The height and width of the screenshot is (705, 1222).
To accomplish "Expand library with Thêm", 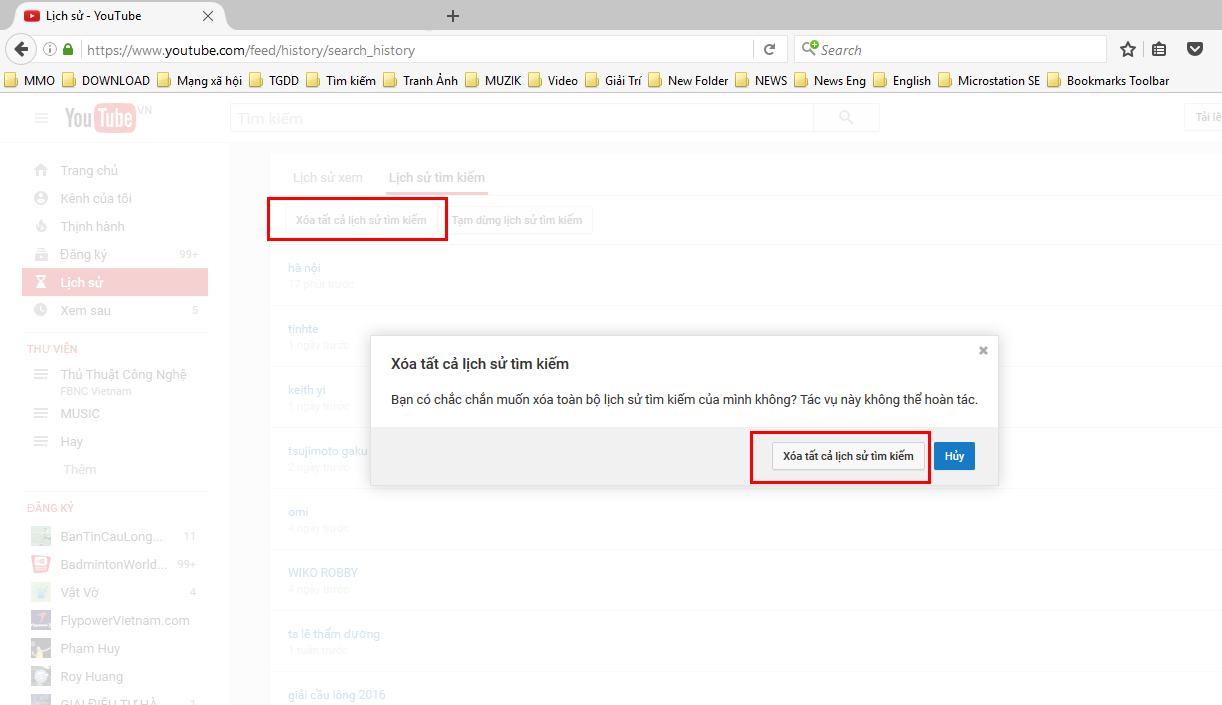I will 80,469.
